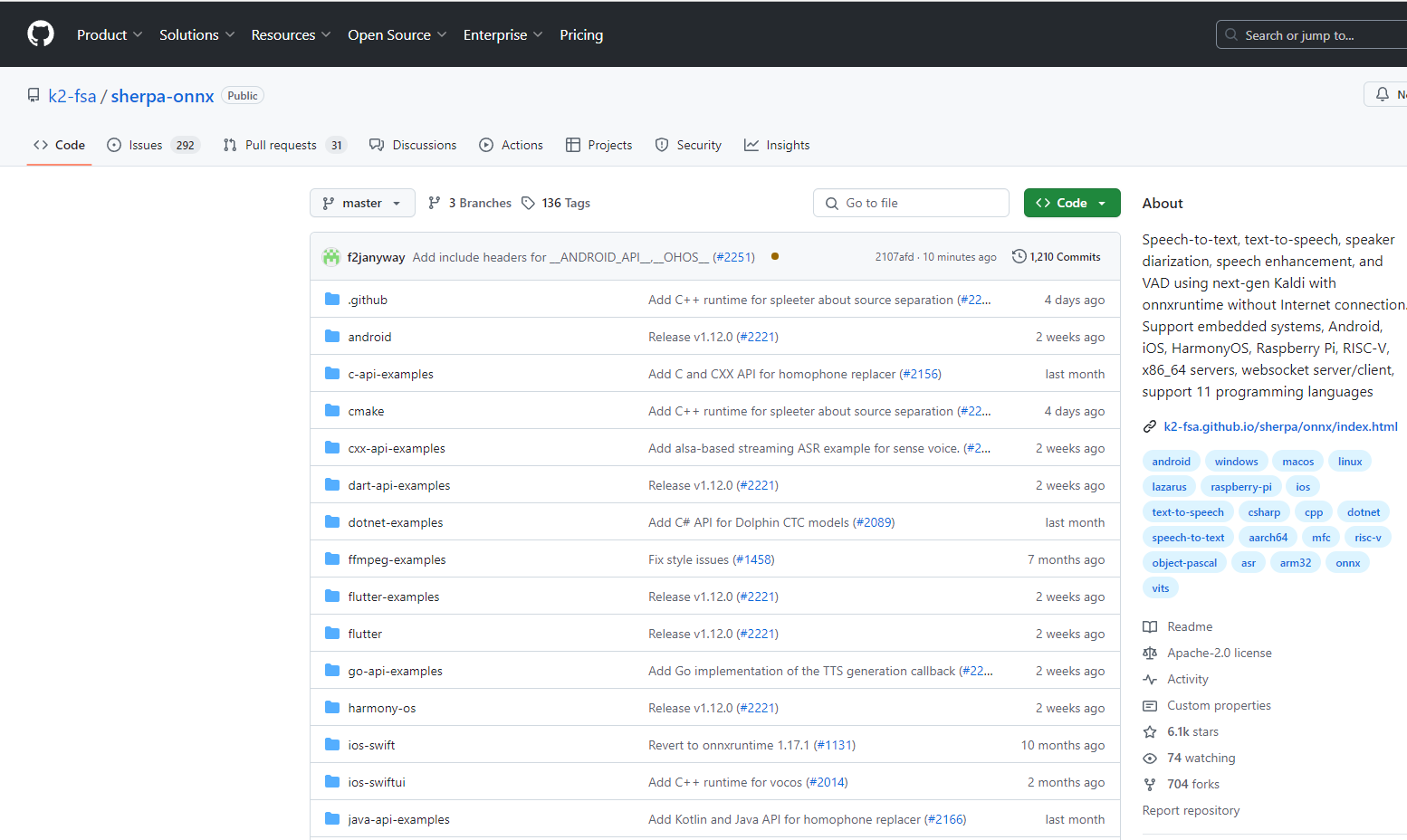This screenshot has width=1407, height=840.
Task: Click the Go to file search field
Action: 911,203
